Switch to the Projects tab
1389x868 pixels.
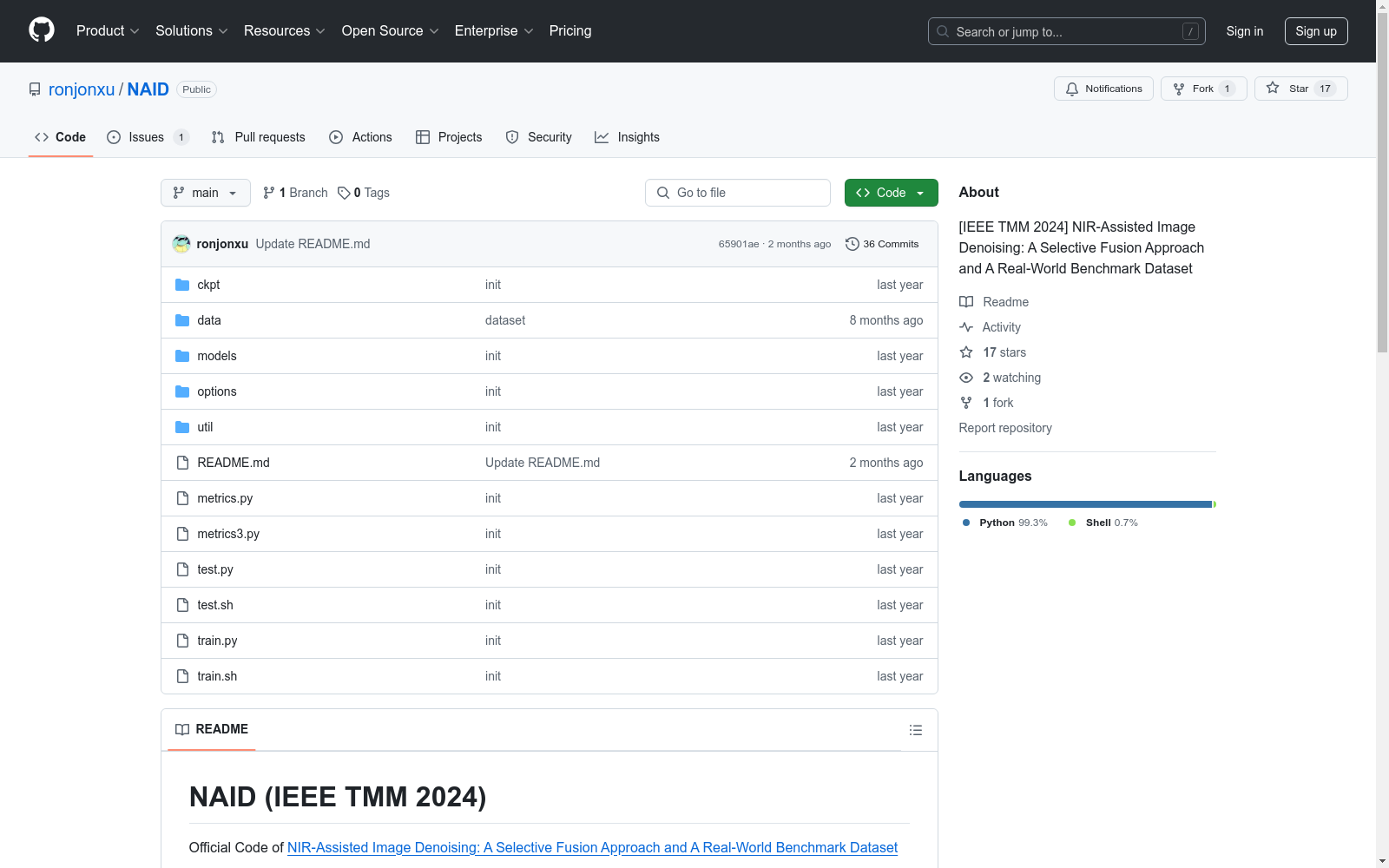(449, 137)
